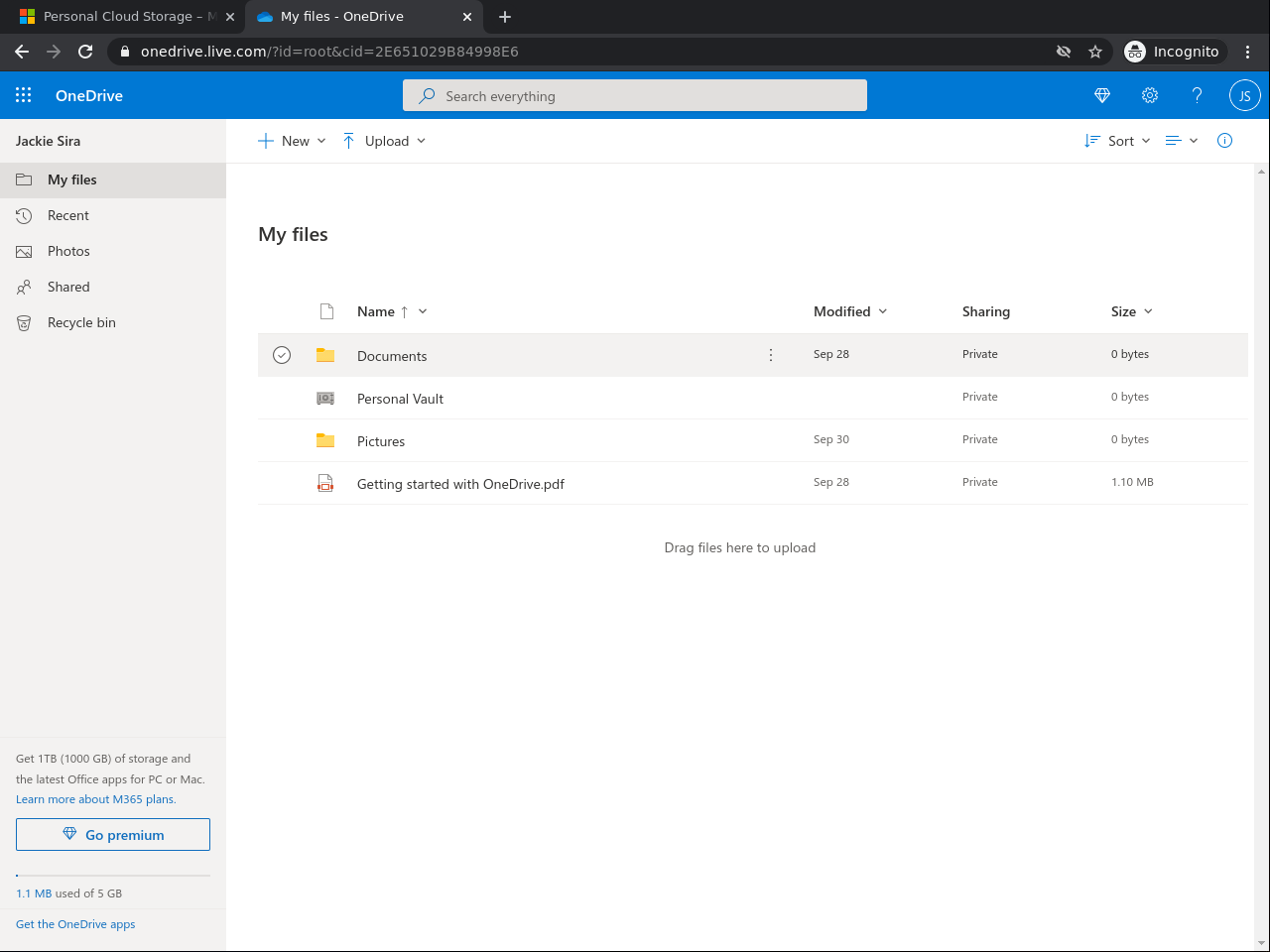This screenshot has width=1270, height=952.
Task: Open the JS account avatar menu
Action: (x=1244, y=95)
